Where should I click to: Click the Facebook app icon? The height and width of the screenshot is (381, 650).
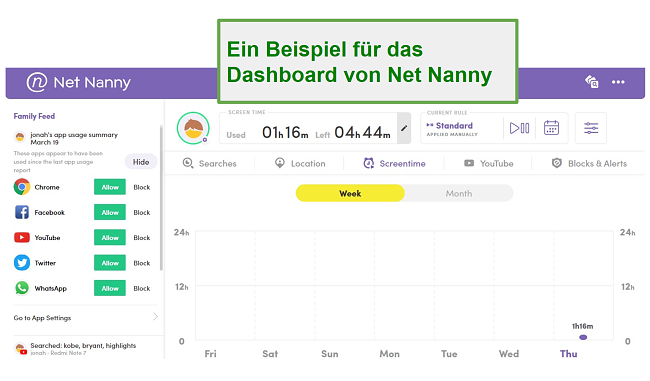pyautogui.click(x=22, y=212)
